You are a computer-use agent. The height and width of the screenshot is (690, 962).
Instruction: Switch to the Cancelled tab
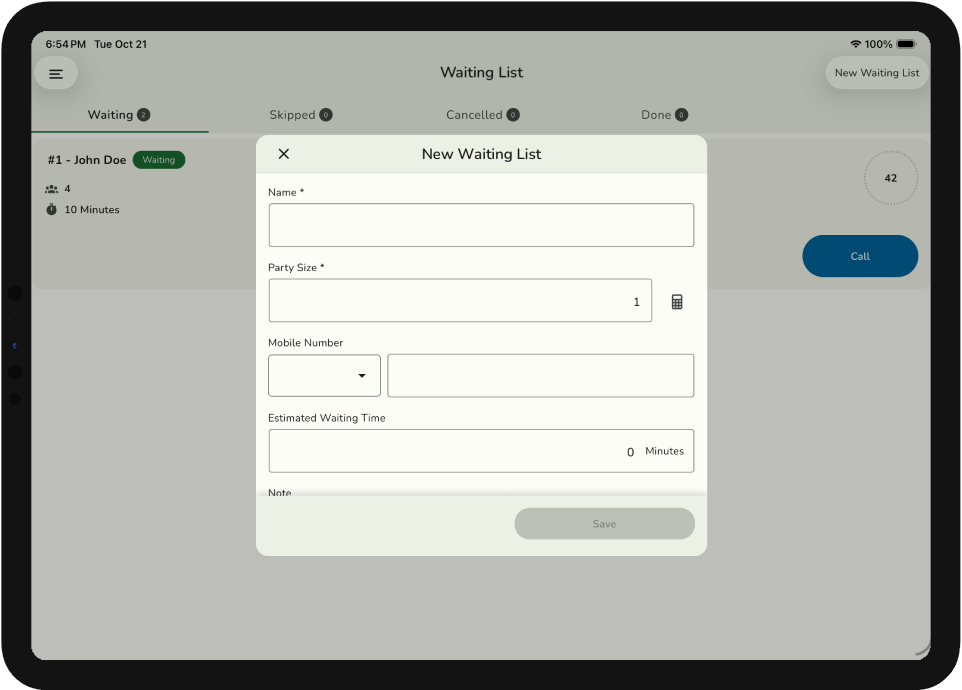[x=482, y=115]
